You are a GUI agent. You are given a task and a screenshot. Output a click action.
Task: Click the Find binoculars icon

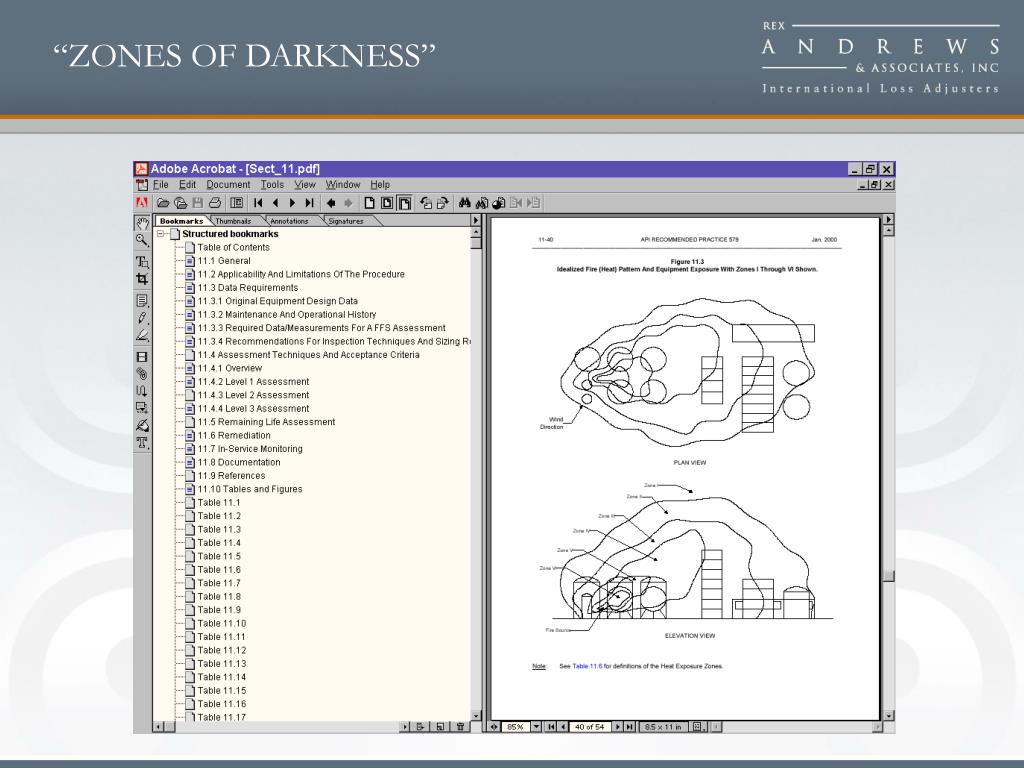click(464, 203)
